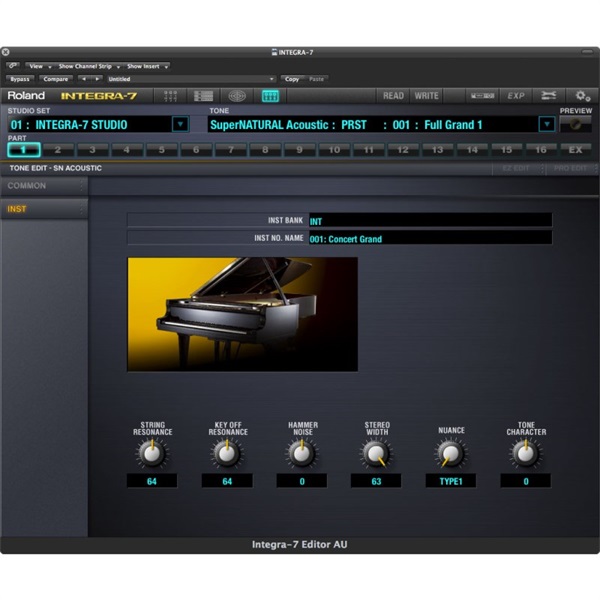Go to previous preset arrow
The height and width of the screenshot is (600, 600).
[84, 79]
